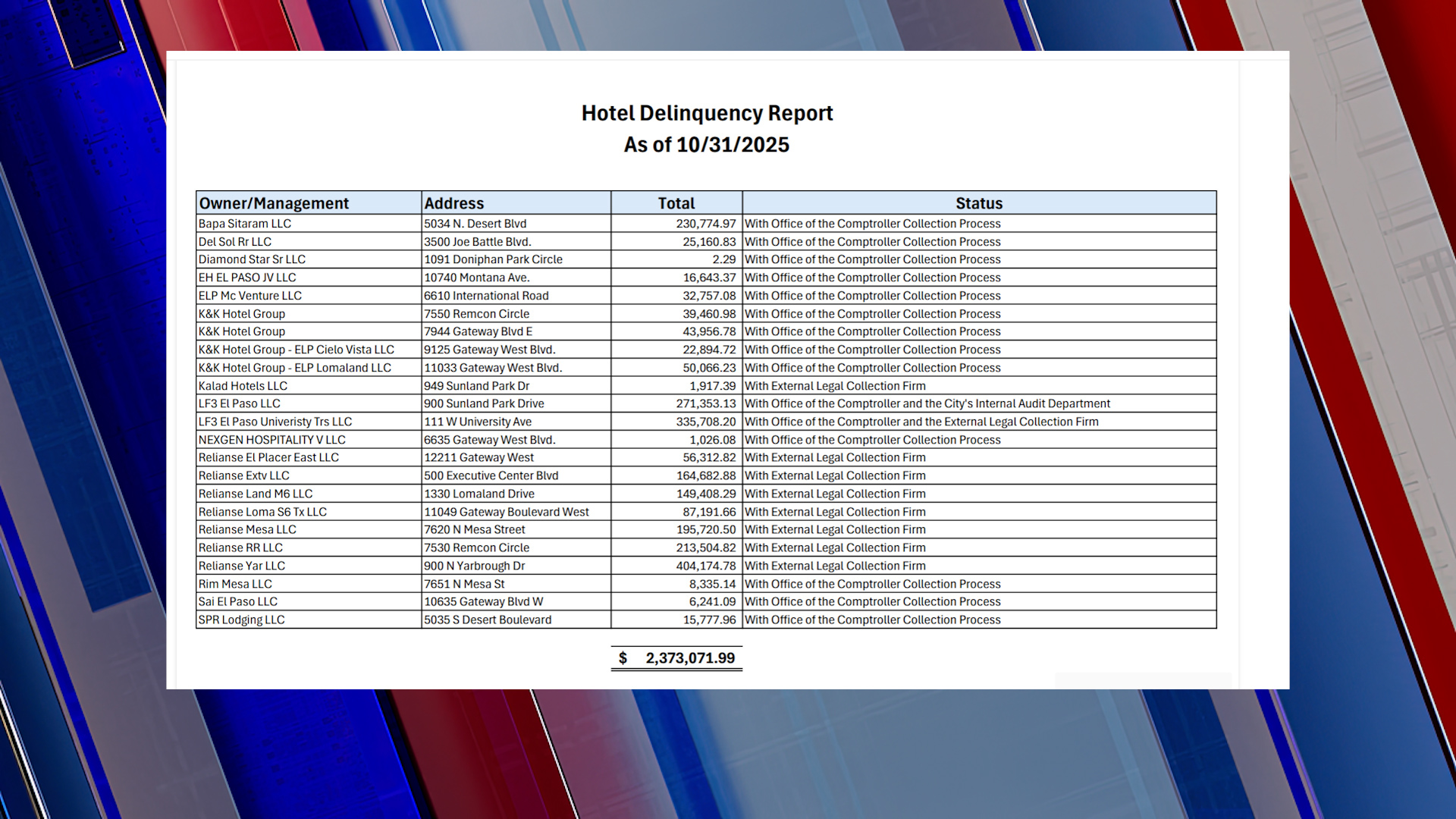Select the Diamond Star Sr LLC row owner
The height and width of the screenshot is (819, 1456).
coord(252,259)
